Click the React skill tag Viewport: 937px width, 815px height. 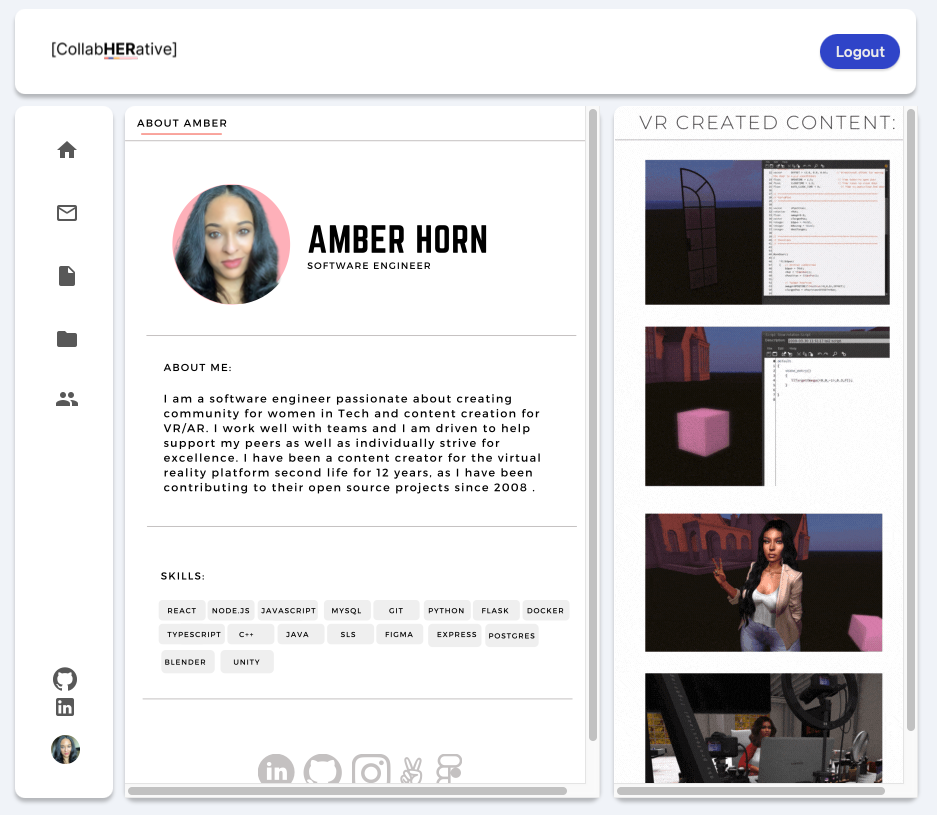182,610
